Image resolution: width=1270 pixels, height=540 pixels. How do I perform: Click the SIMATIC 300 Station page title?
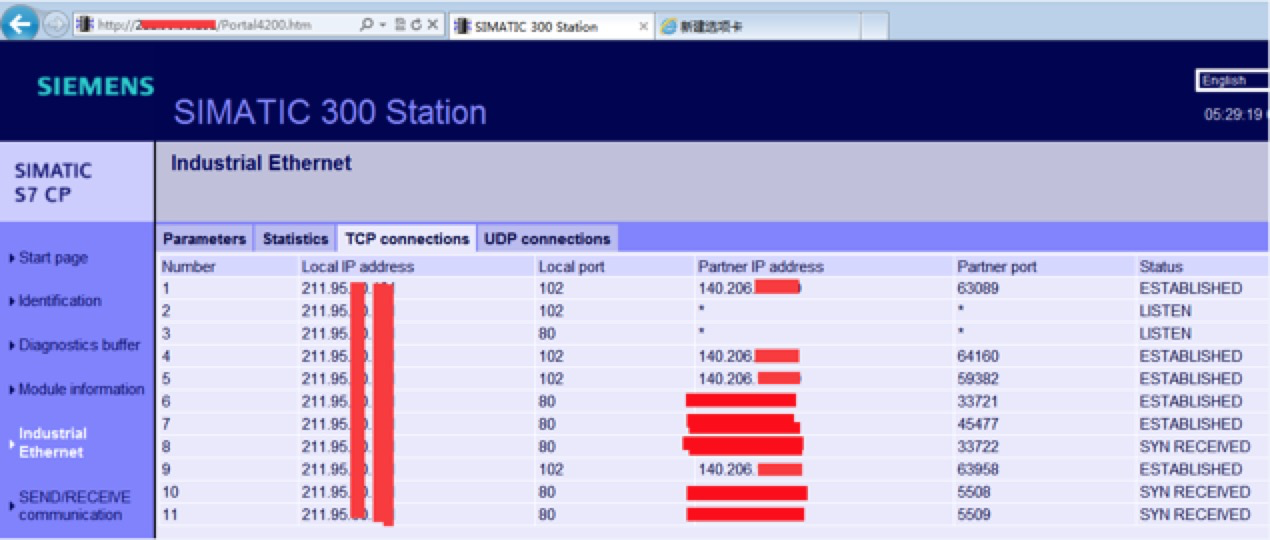[x=330, y=112]
